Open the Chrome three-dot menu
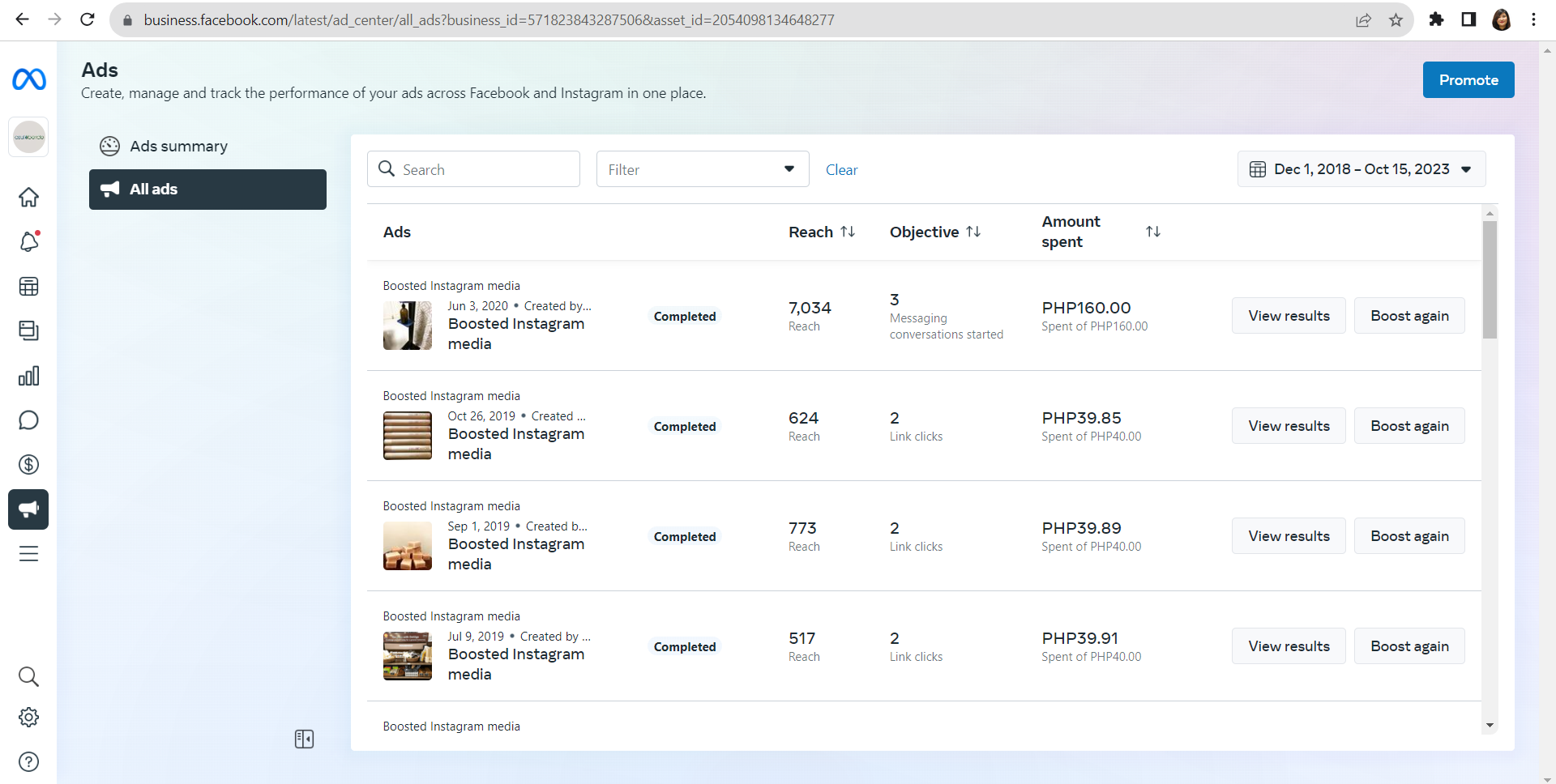Image resolution: width=1556 pixels, height=784 pixels. 1533,19
